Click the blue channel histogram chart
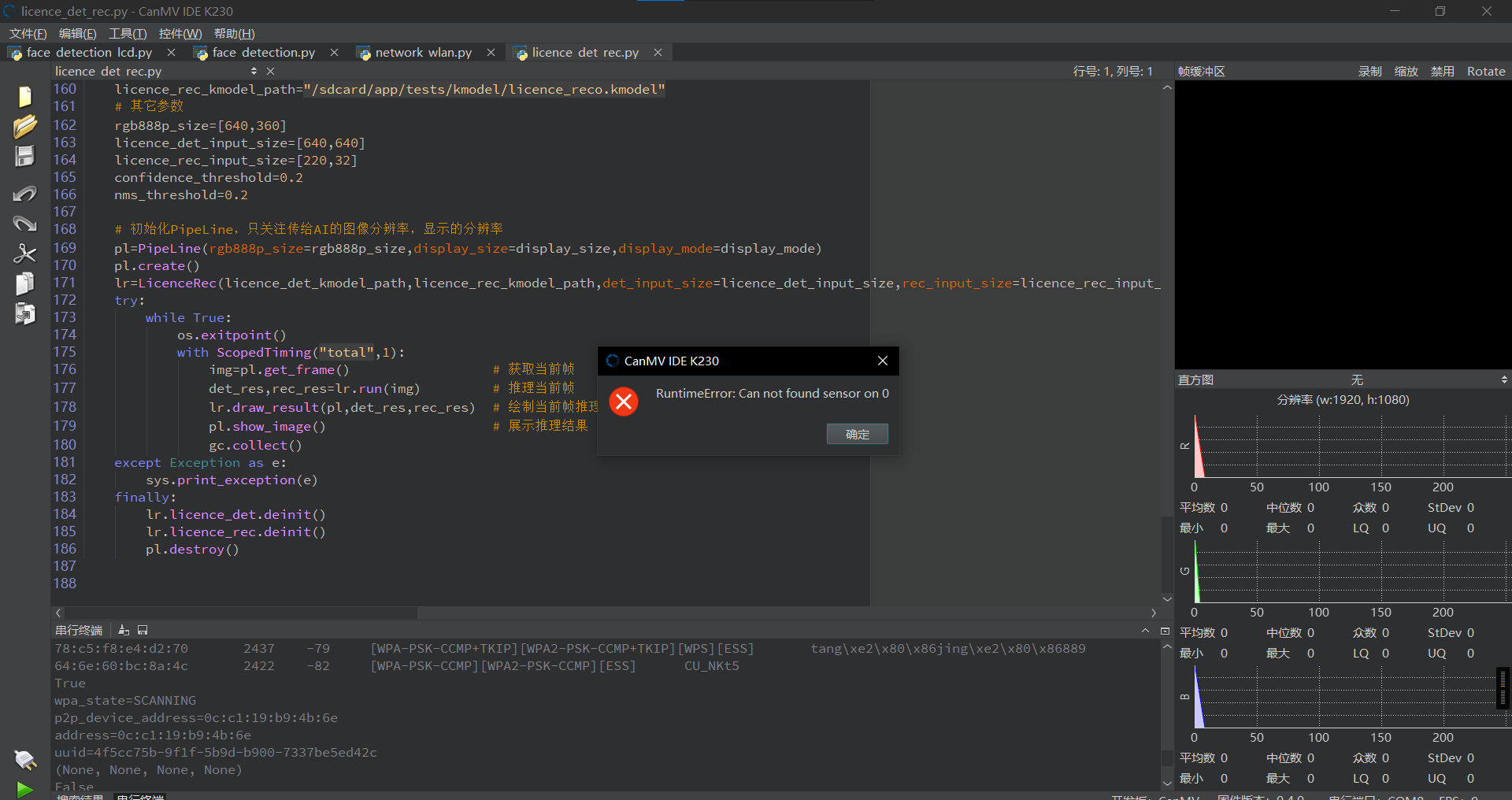 pyautogui.click(x=1351, y=697)
